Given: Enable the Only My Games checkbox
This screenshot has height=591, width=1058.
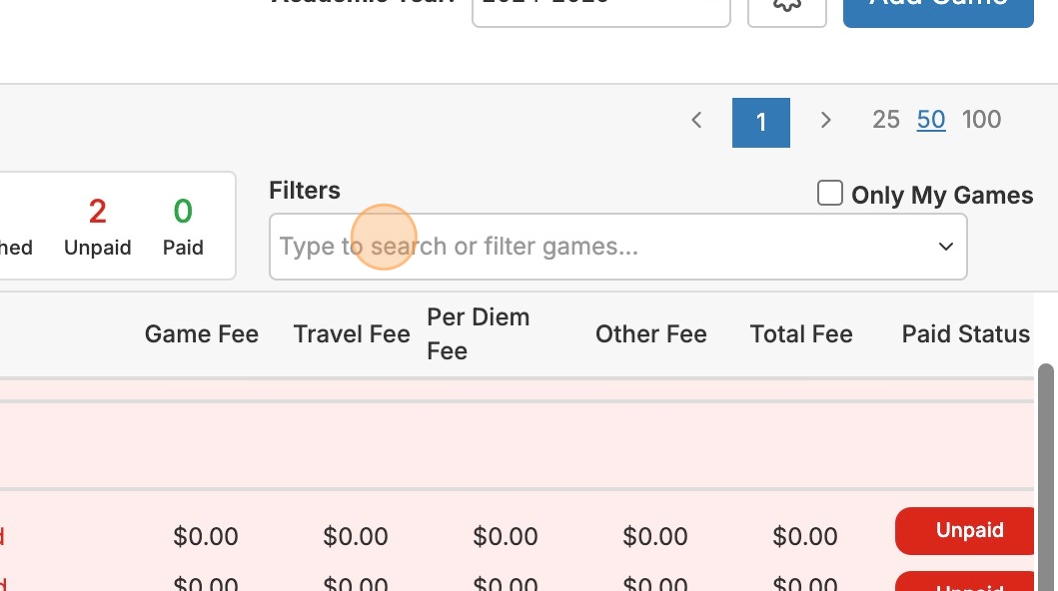Looking at the screenshot, I should 830,193.
